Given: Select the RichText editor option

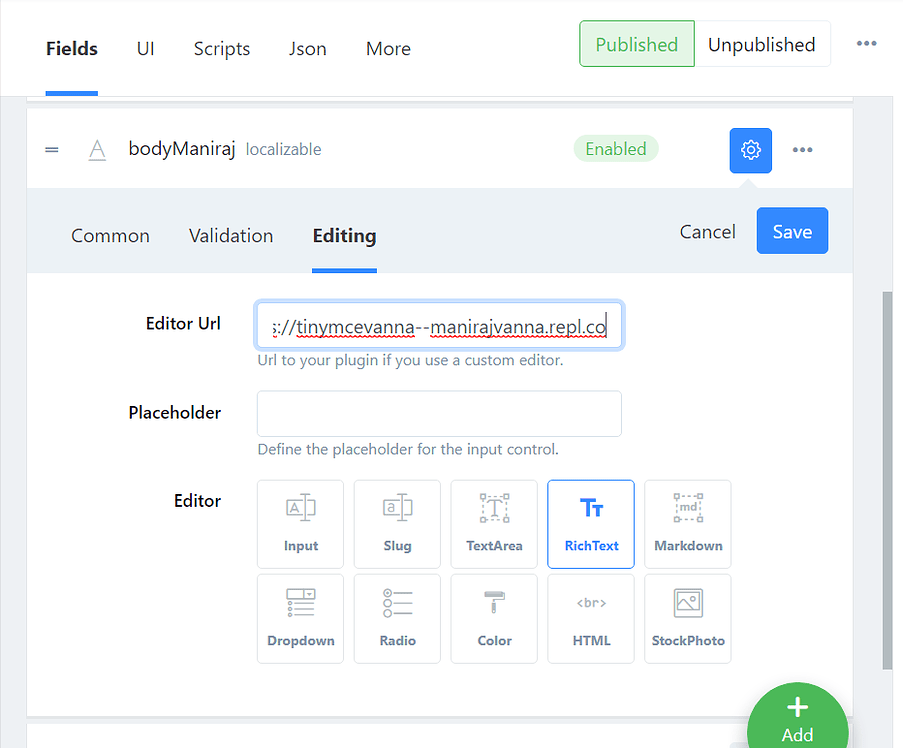Looking at the screenshot, I should coord(591,524).
